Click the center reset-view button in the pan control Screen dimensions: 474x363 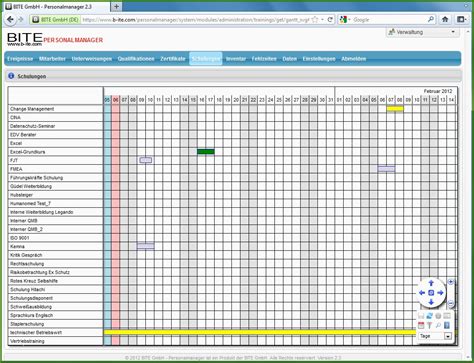tap(431, 293)
